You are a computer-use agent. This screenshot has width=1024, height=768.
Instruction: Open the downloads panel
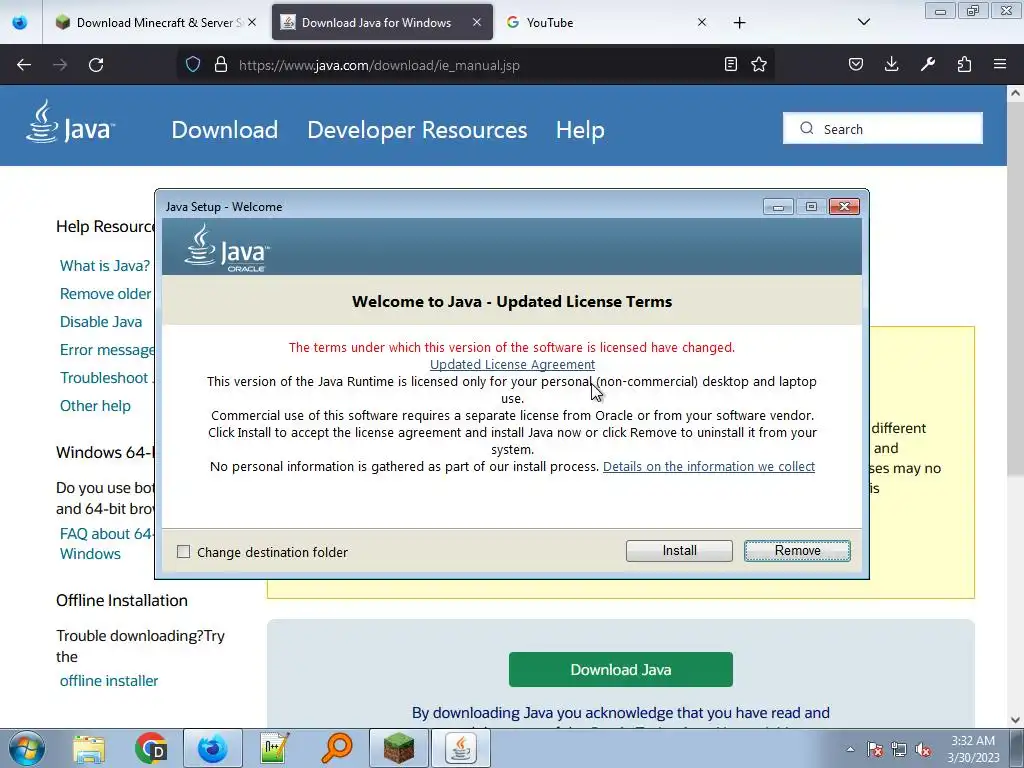tap(891, 64)
